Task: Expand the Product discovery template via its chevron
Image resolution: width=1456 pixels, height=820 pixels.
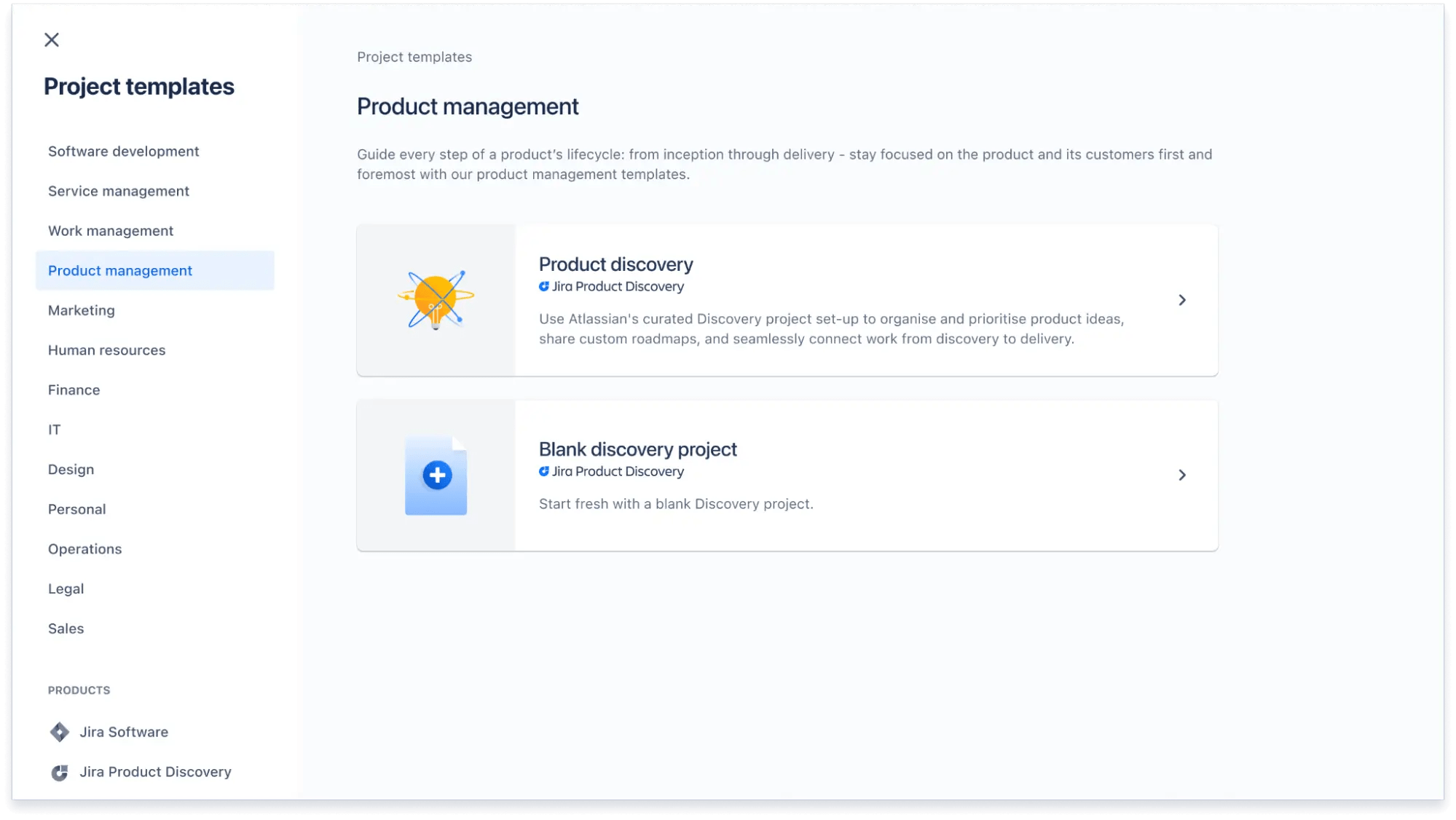Action: pos(1183,299)
